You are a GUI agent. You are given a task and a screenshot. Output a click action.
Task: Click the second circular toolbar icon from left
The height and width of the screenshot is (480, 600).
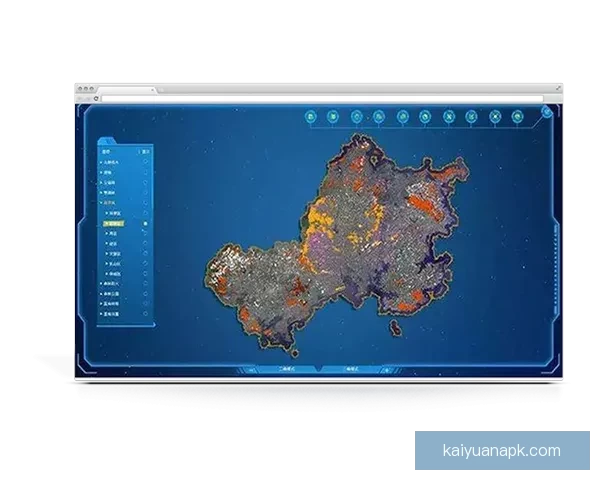[334, 117]
